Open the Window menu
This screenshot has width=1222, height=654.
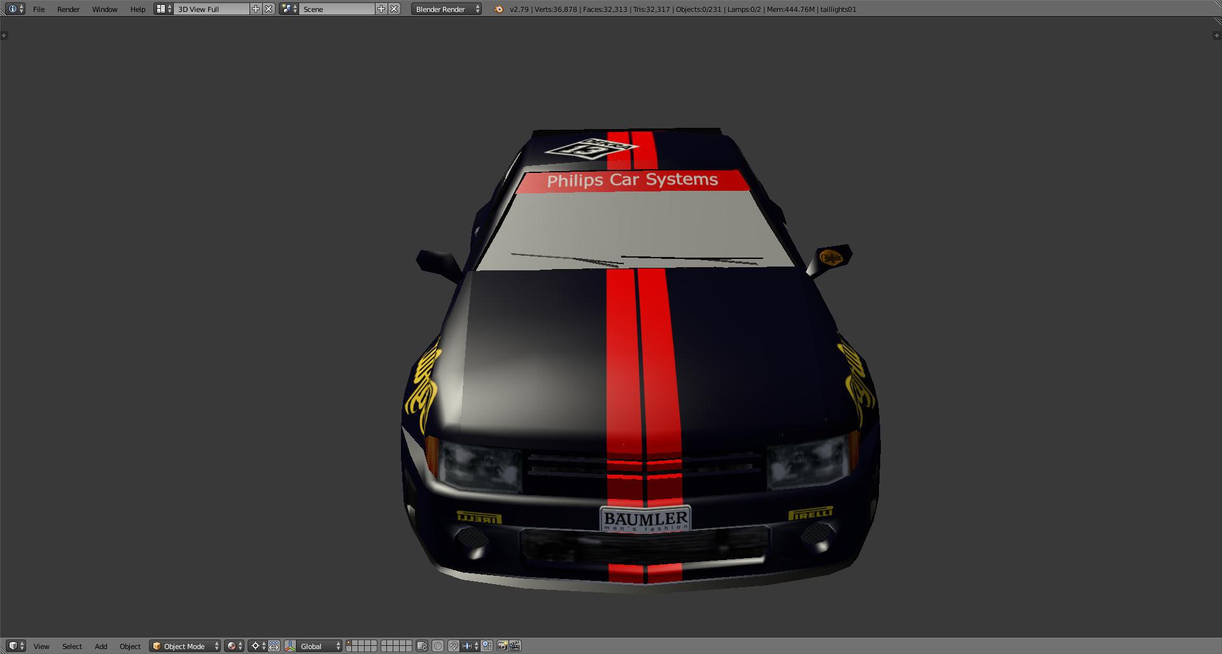(104, 9)
